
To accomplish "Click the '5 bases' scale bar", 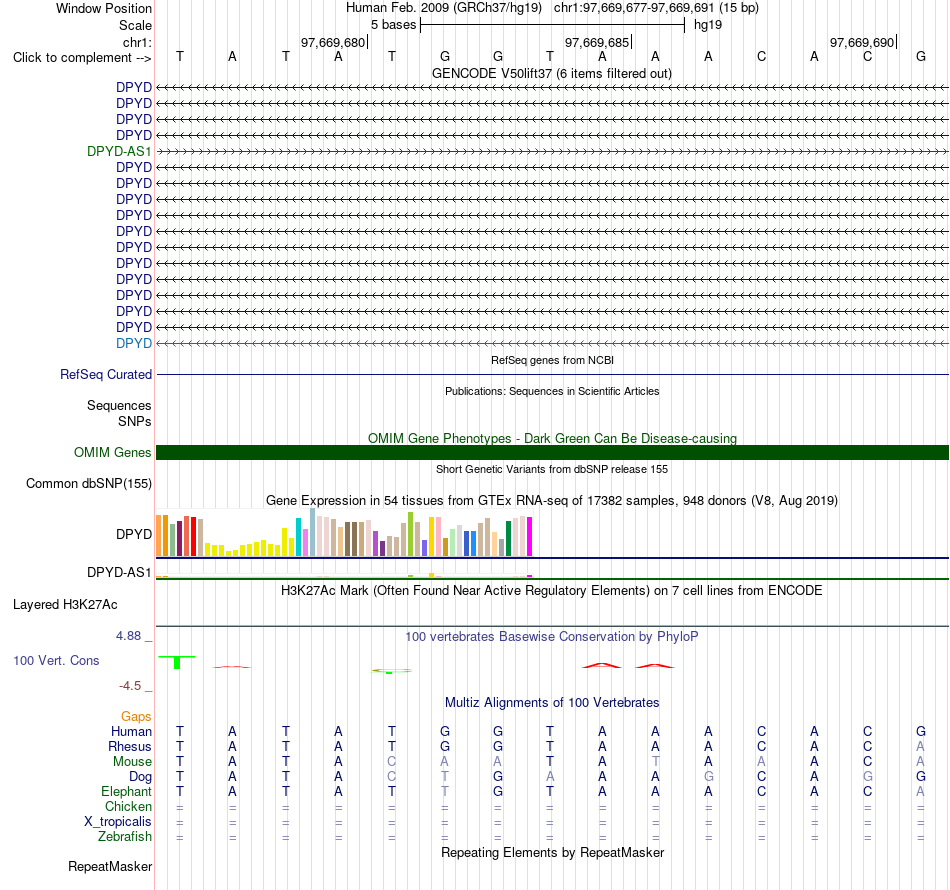I will (552, 25).
